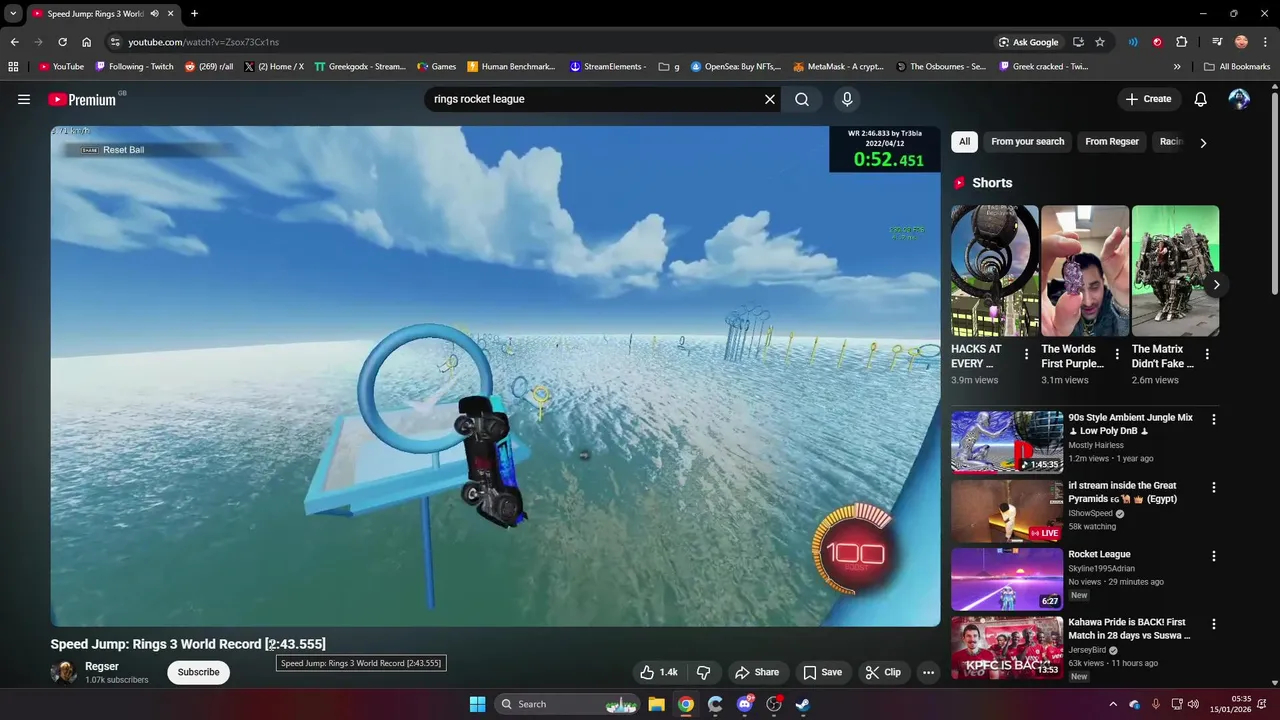The height and width of the screenshot is (720, 1280).
Task: Open the Regser channel avatar
Action: [x=64, y=672]
